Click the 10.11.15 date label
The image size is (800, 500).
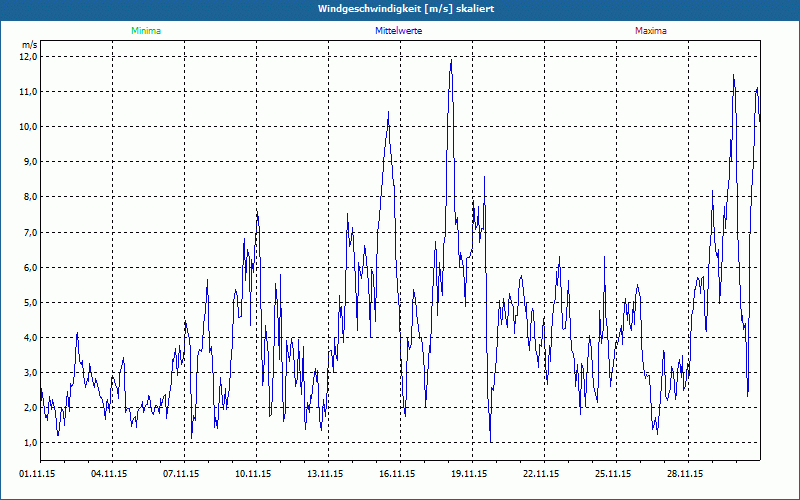pos(253,474)
